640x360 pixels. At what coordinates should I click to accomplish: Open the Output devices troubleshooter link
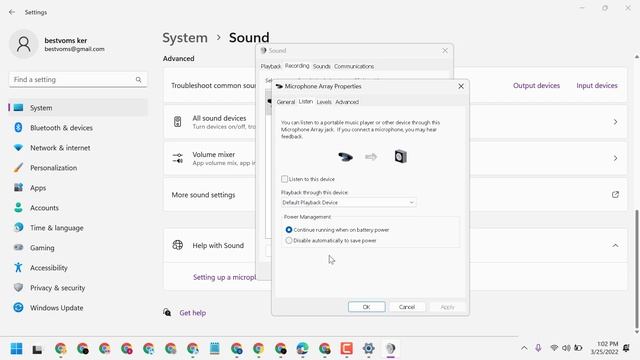[x=536, y=86]
